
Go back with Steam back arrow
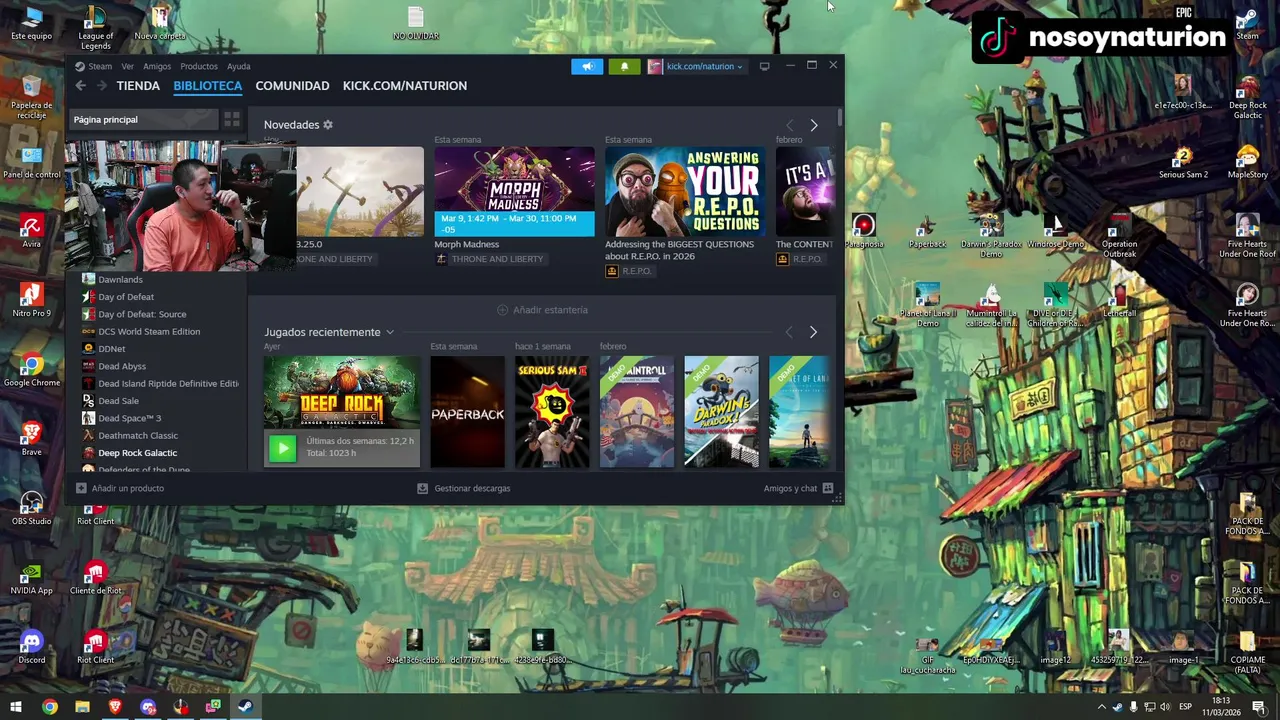pyautogui.click(x=80, y=86)
